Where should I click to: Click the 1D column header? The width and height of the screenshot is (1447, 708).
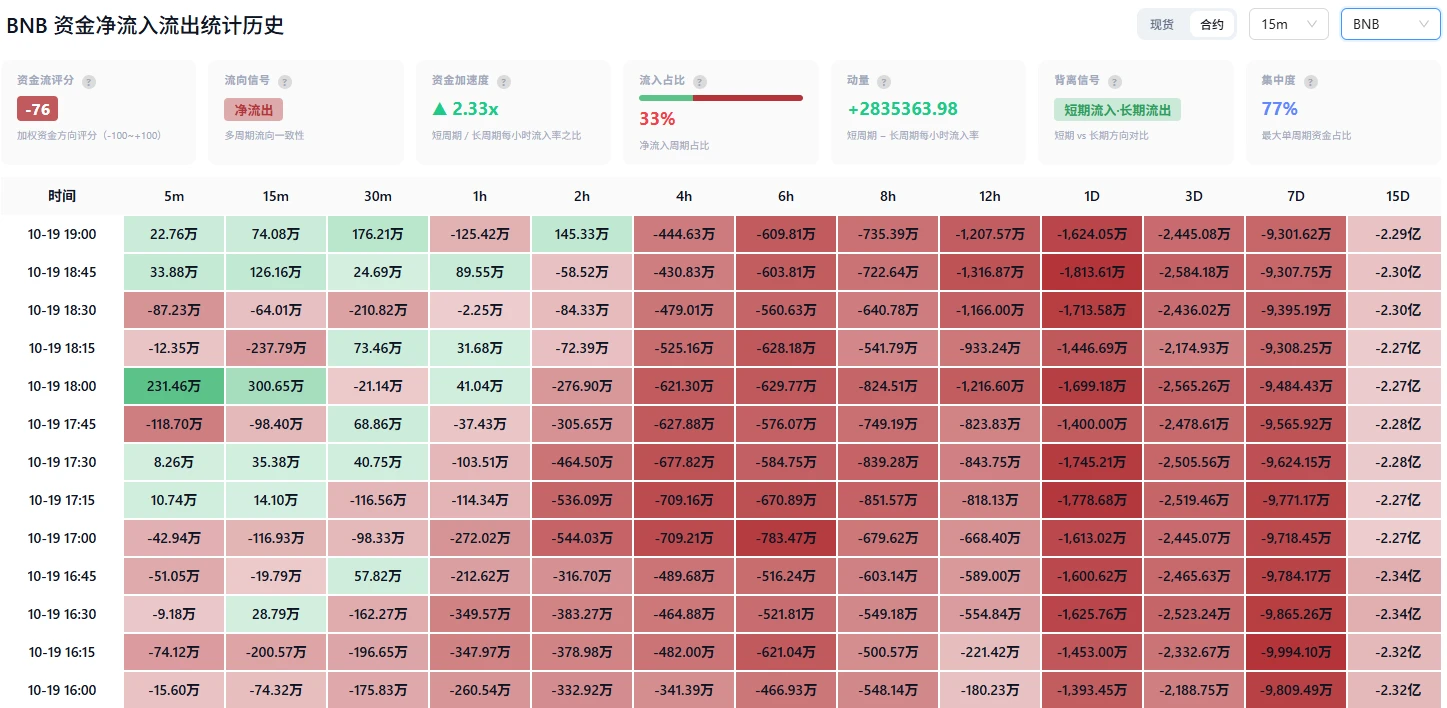pyautogui.click(x=1092, y=196)
